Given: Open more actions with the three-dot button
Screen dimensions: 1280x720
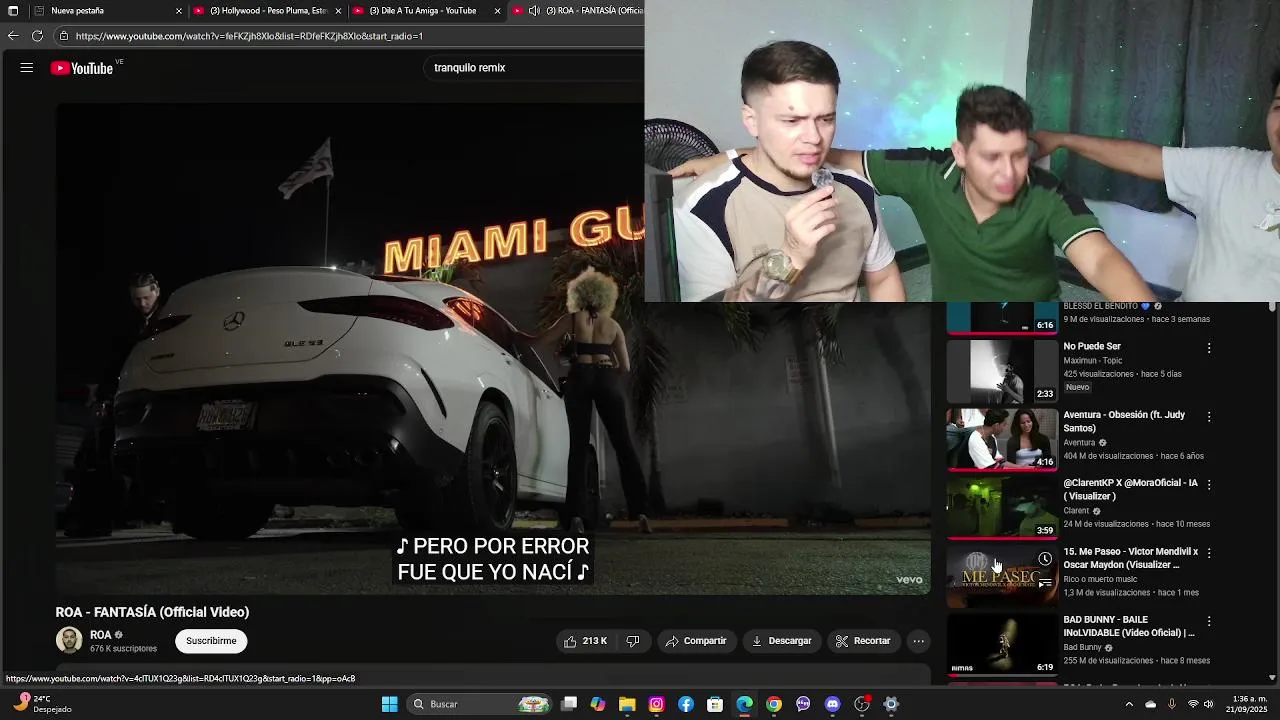Looking at the screenshot, I should pyautogui.click(x=918, y=641).
